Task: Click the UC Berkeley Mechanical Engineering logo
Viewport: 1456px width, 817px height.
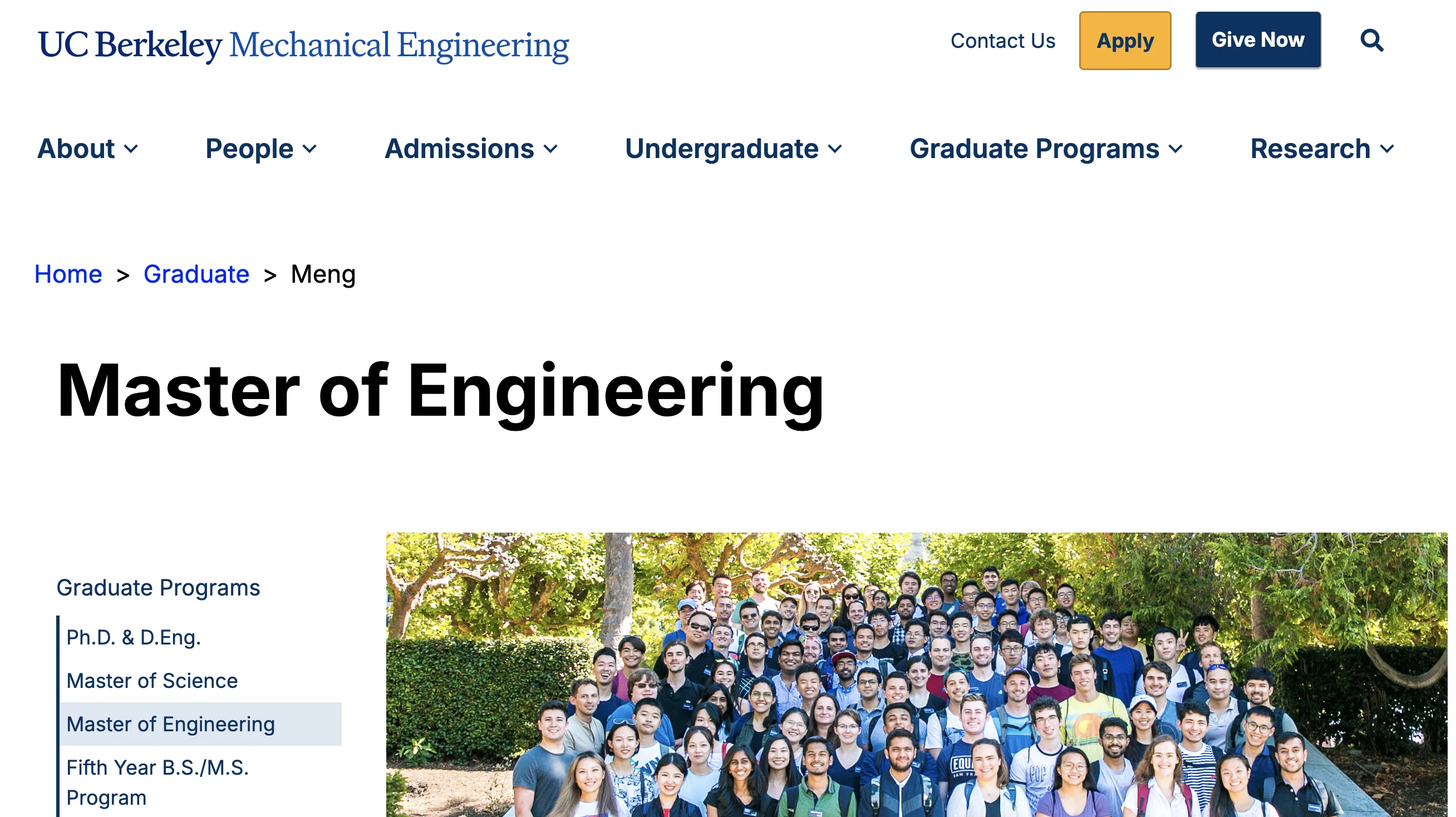Action: [303, 45]
